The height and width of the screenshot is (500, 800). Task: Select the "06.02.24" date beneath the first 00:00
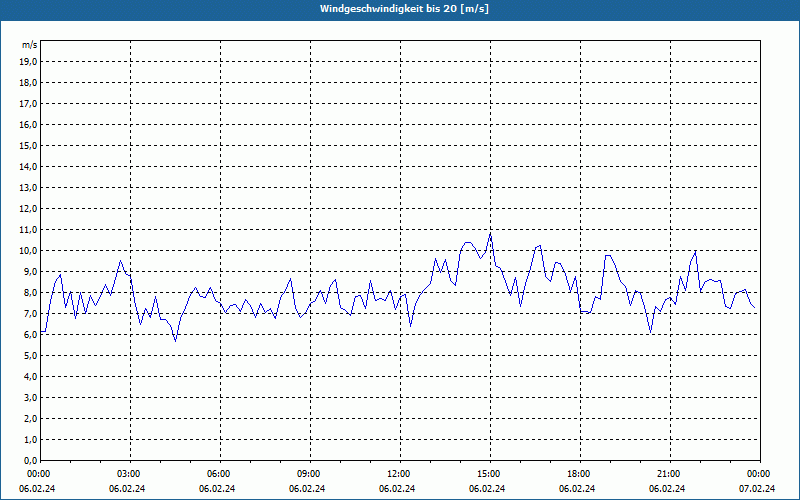point(37,489)
